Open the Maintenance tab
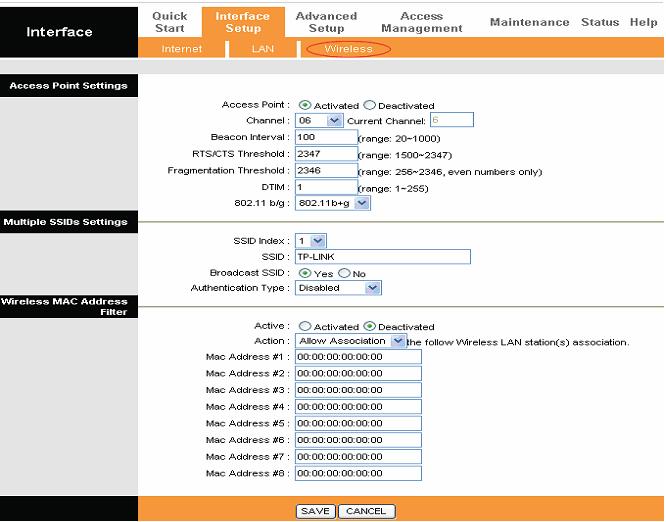 pos(529,22)
